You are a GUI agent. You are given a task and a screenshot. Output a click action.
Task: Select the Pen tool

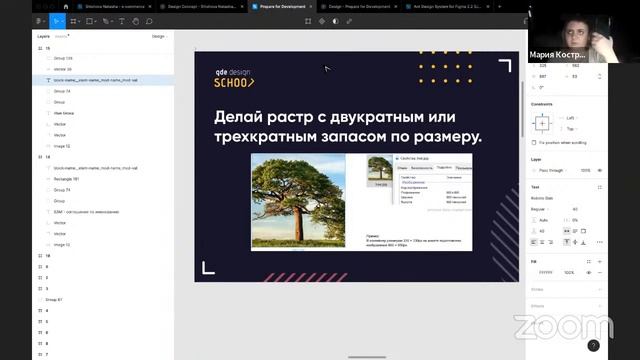click(x=105, y=21)
